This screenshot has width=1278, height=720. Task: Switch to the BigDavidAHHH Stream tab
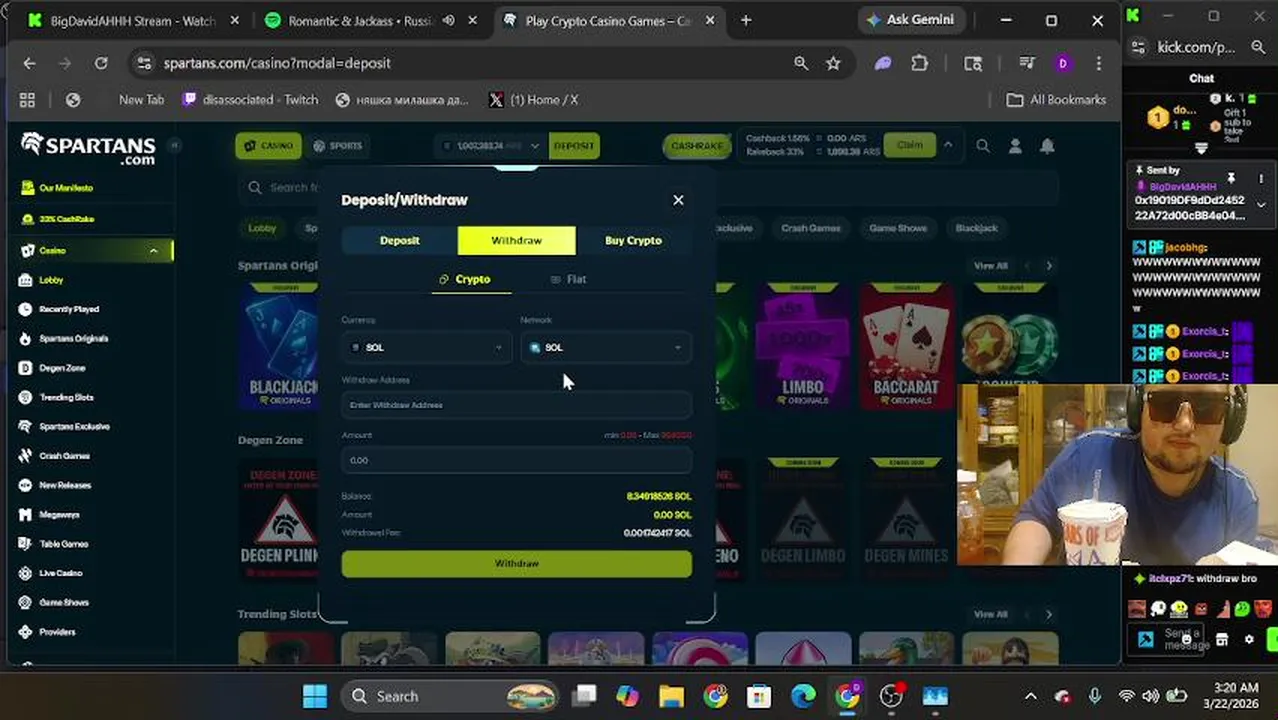(x=133, y=20)
